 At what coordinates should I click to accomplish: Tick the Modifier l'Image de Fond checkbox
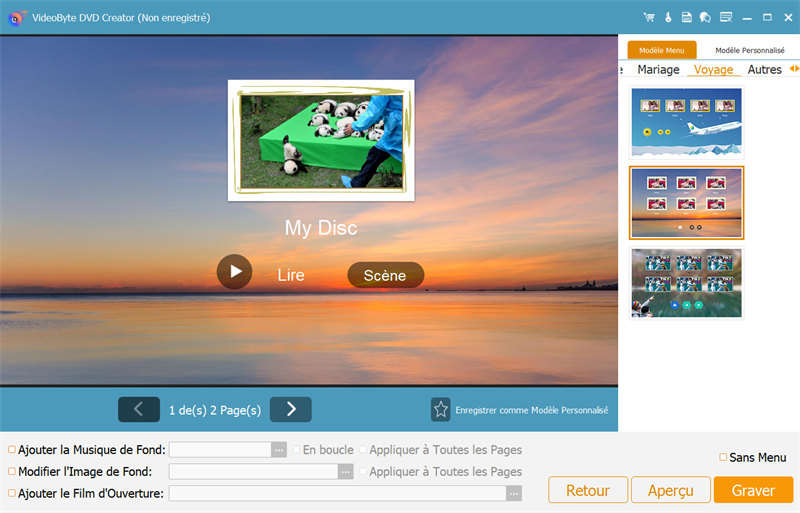12,472
